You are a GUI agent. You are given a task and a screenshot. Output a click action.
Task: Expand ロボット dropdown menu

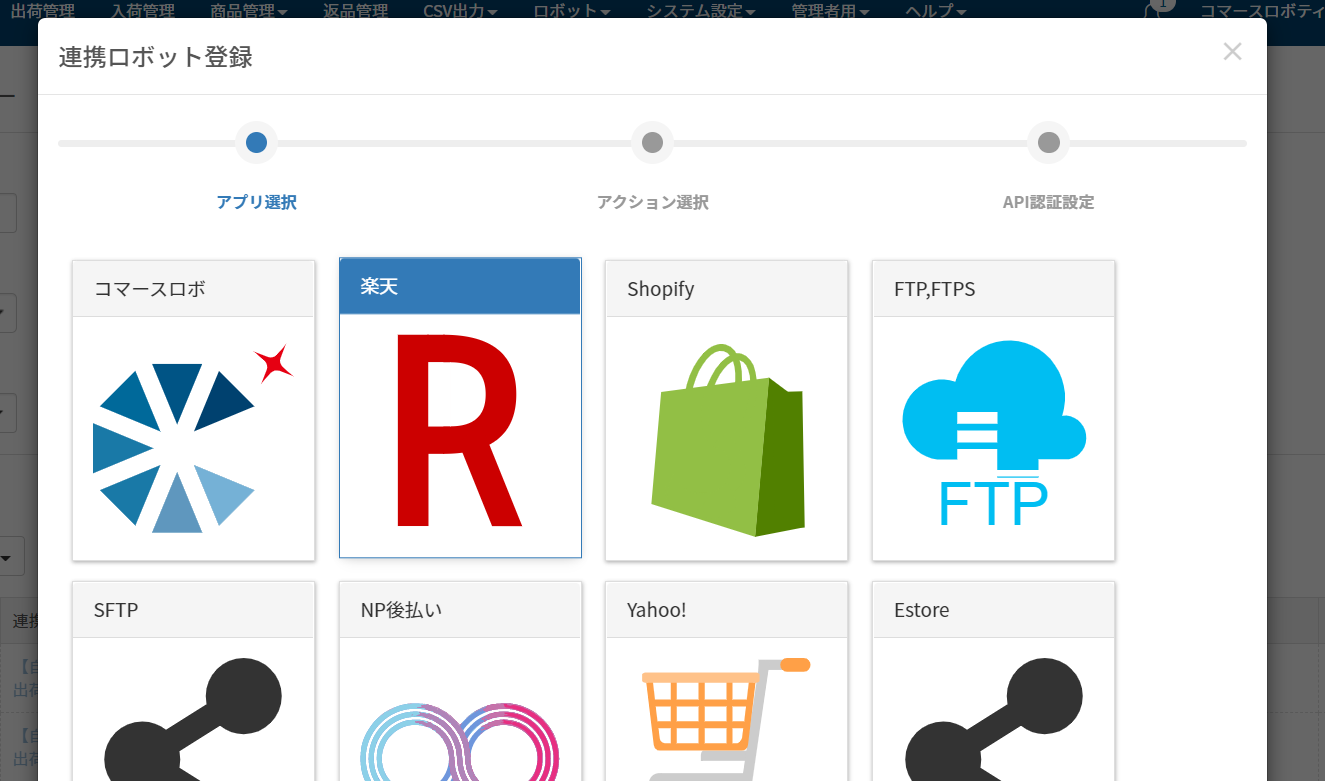[572, 12]
